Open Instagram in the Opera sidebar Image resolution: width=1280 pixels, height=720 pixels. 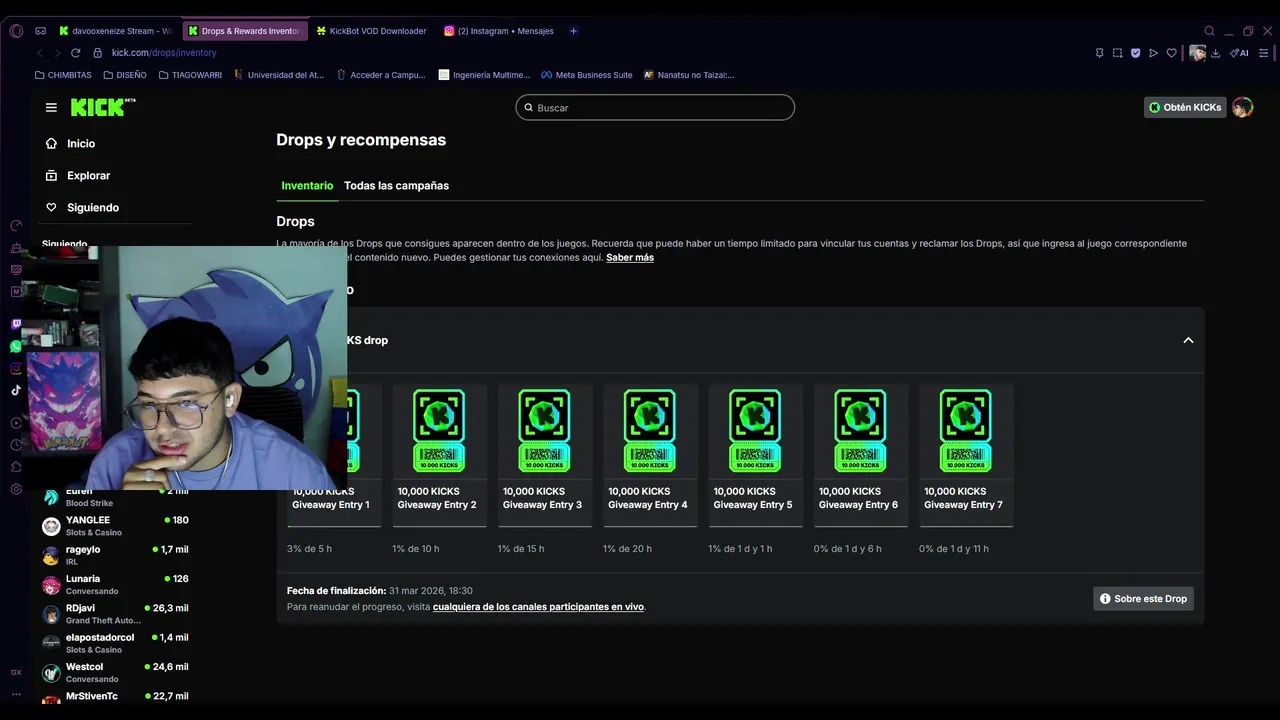click(16, 368)
